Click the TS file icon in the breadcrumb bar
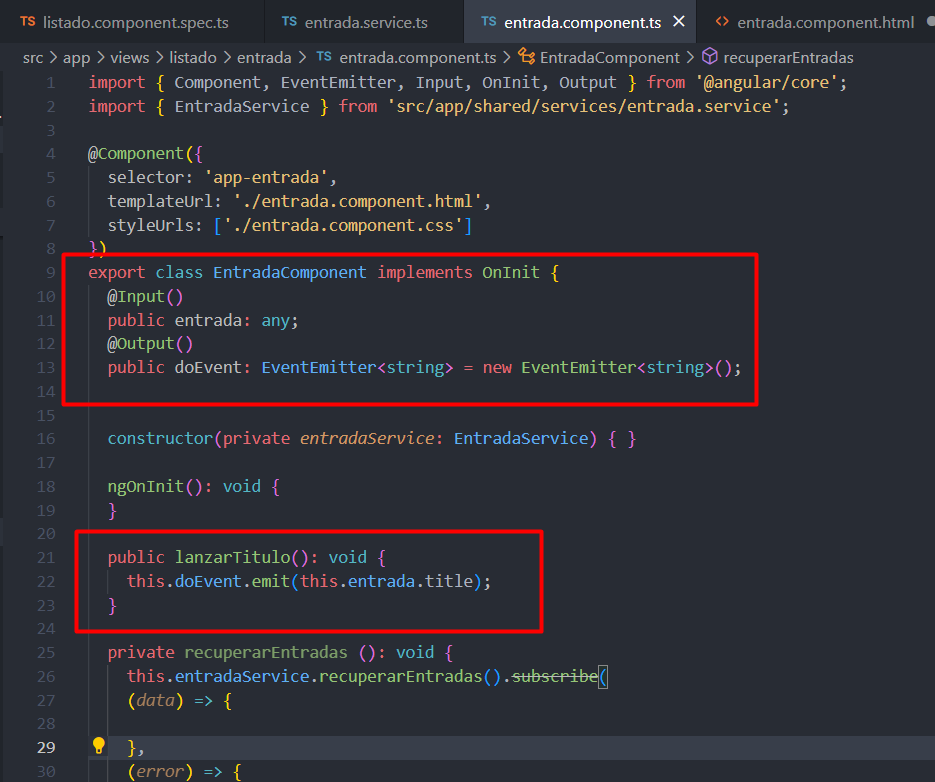Viewport: 935px width, 782px height. pyautogui.click(x=324, y=58)
